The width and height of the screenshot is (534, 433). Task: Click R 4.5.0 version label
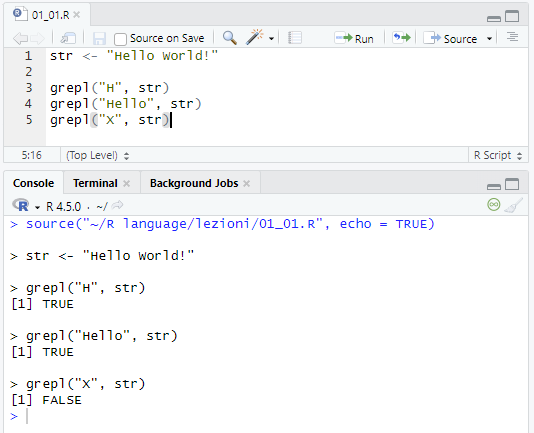(64, 206)
